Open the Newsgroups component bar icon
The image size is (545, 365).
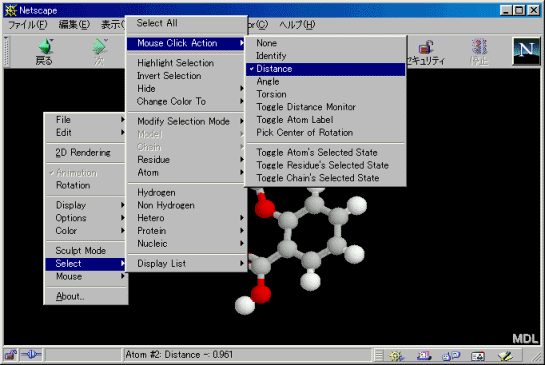coord(451,356)
